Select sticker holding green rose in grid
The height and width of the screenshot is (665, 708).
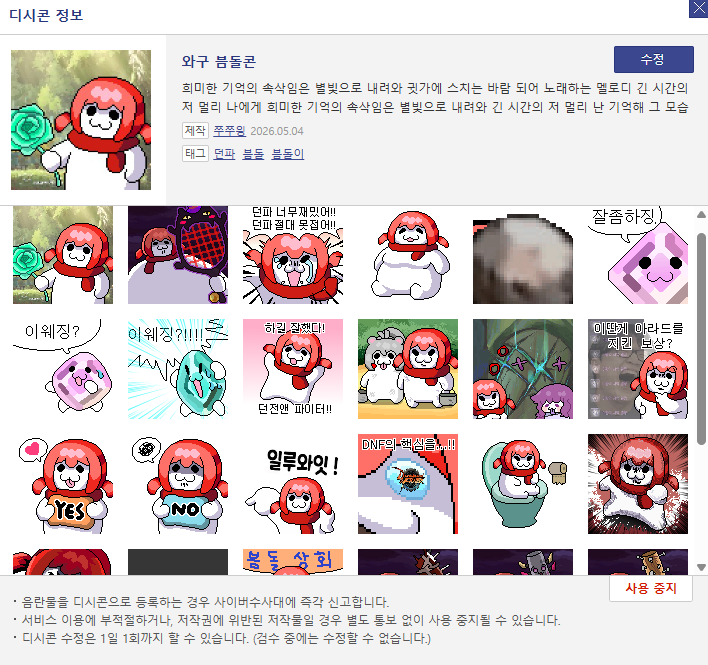(x=63, y=255)
